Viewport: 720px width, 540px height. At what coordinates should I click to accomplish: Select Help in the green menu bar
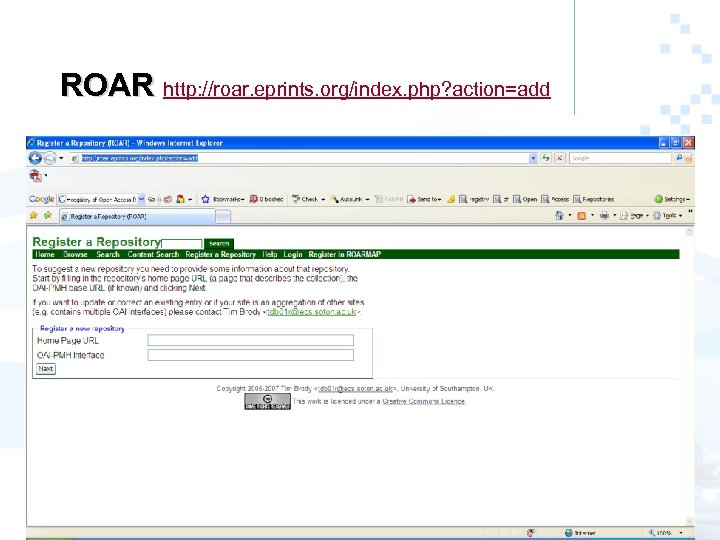pos(270,254)
